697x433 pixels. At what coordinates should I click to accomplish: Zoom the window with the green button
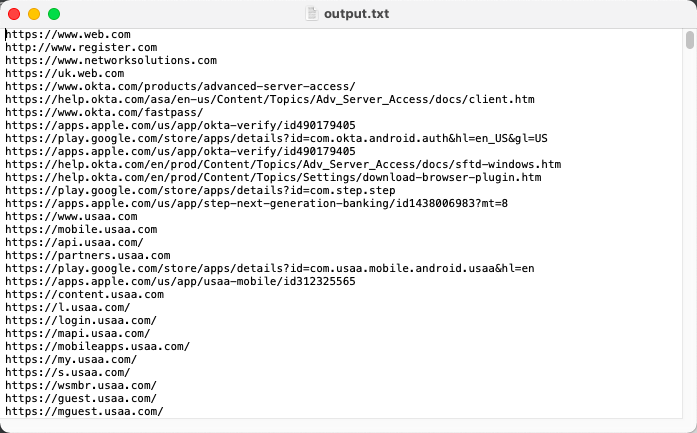click(54, 14)
